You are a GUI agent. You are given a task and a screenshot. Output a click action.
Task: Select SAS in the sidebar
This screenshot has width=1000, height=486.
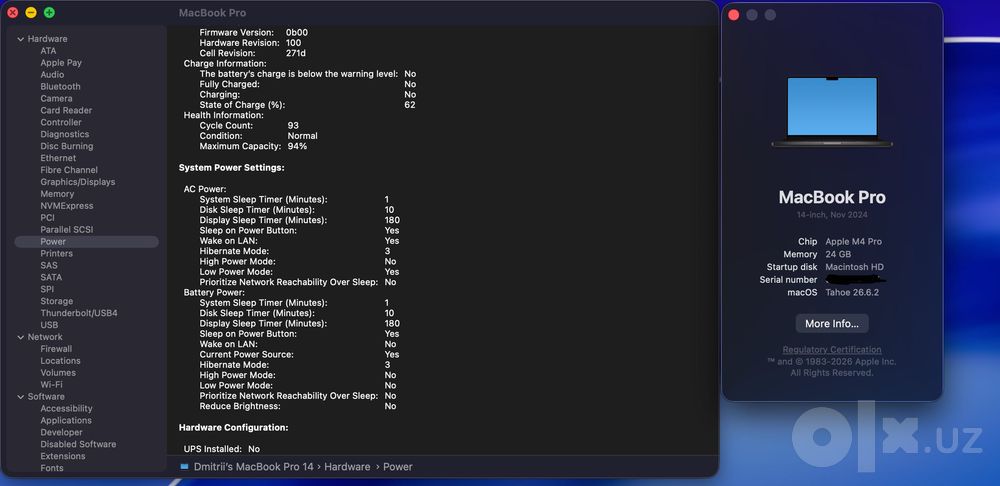pyautogui.click(x=49, y=265)
